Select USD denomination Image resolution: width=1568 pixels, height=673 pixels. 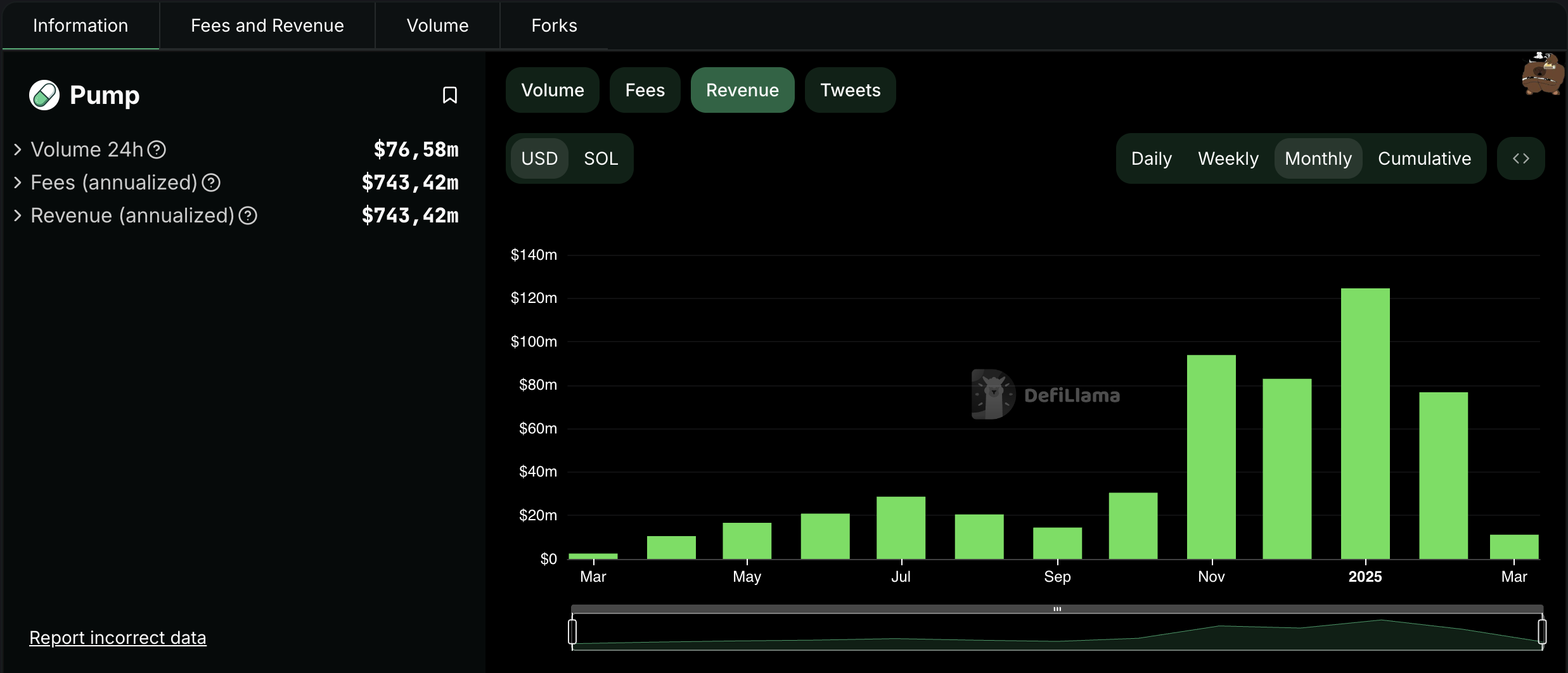point(539,158)
